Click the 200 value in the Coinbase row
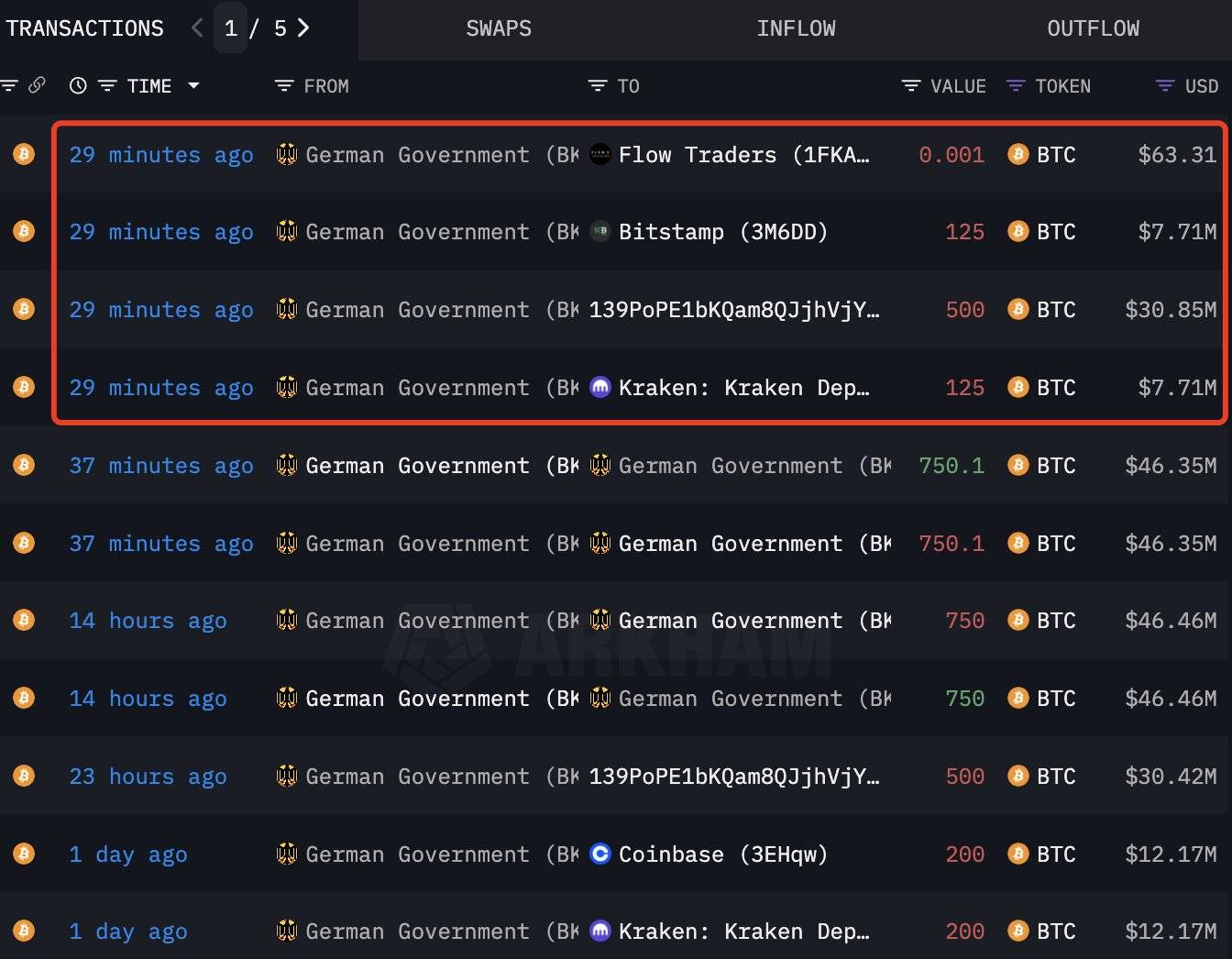Image resolution: width=1232 pixels, height=959 pixels. point(965,854)
